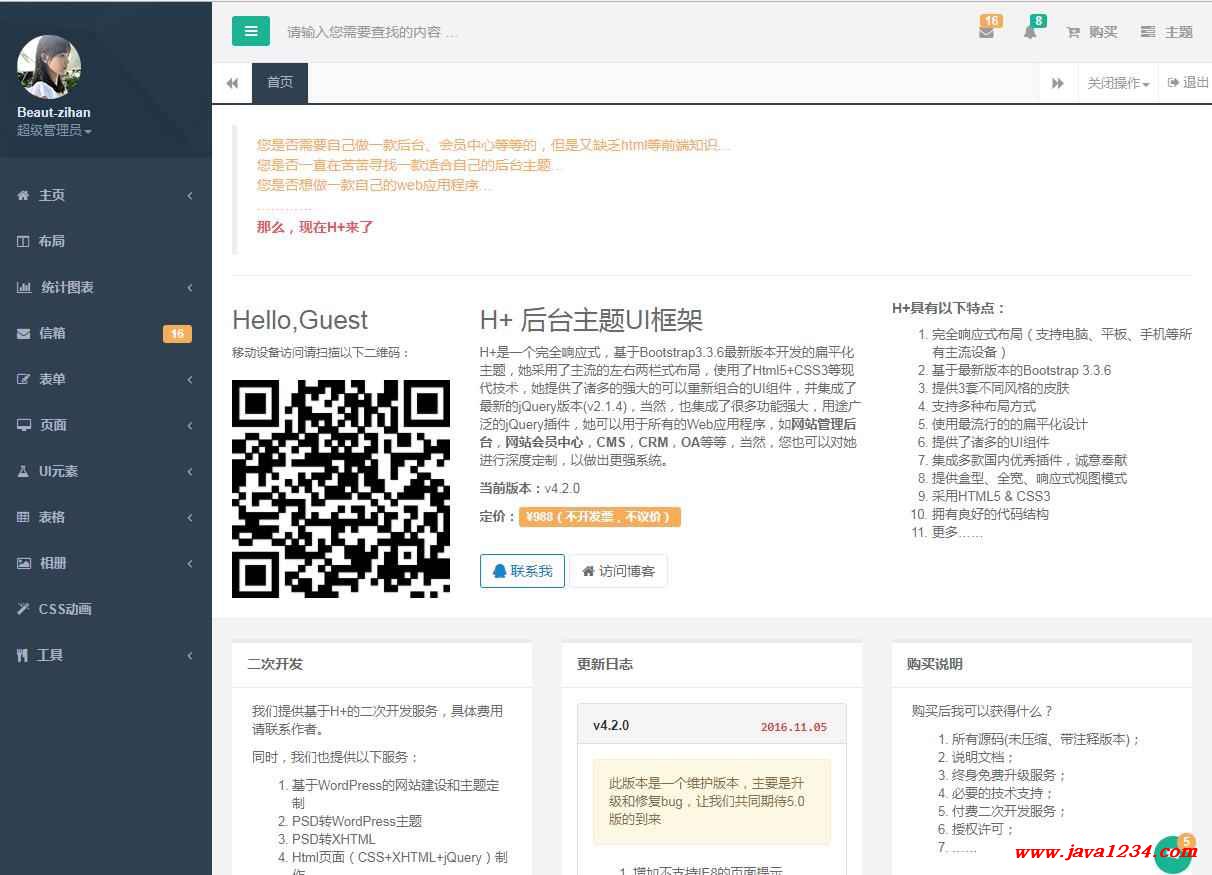Open the CSS动画 sidebar menu item
This screenshot has width=1212, height=875.
coord(106,609)
